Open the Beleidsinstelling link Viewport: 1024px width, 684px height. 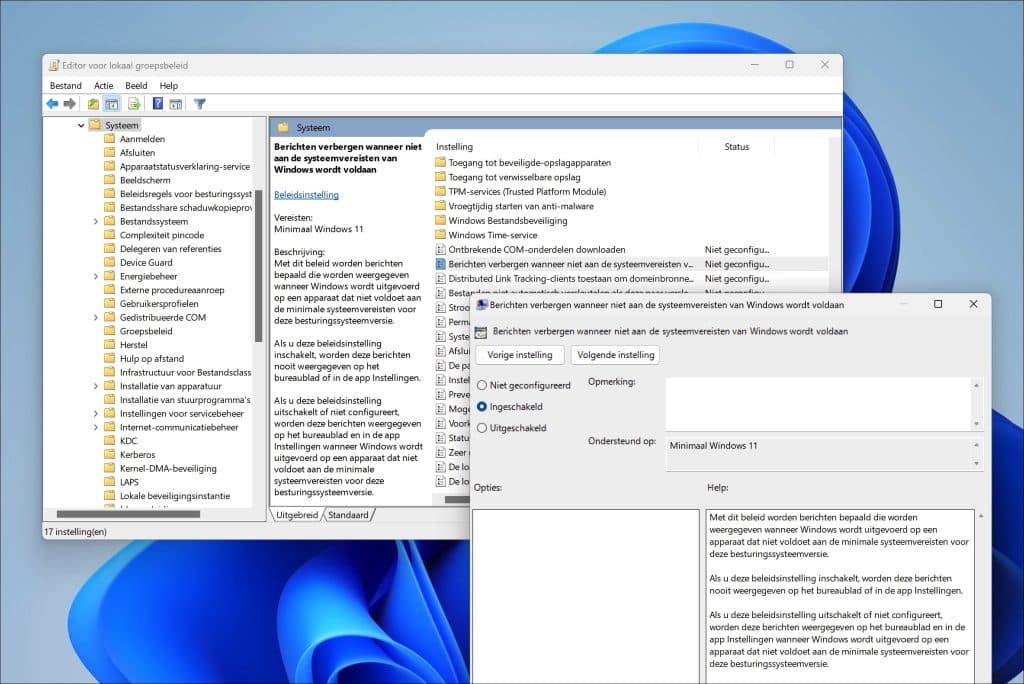point(306,195)
